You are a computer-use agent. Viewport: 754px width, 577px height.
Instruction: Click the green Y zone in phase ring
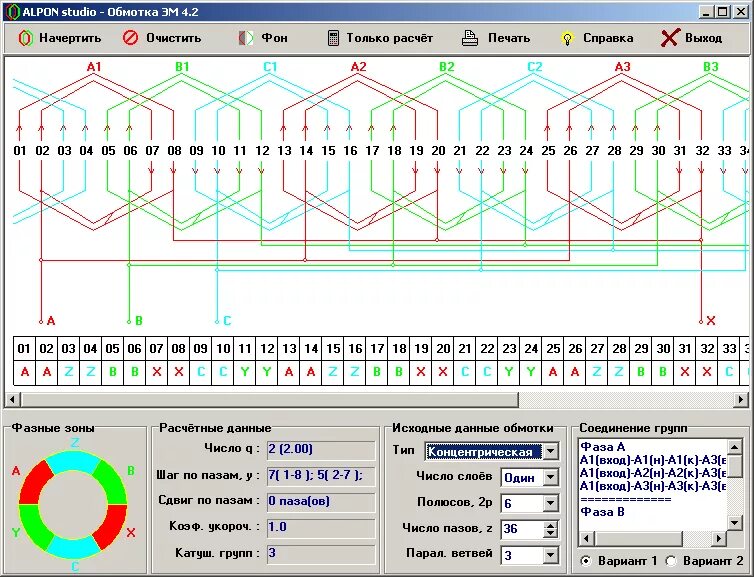tap(34, 527)
